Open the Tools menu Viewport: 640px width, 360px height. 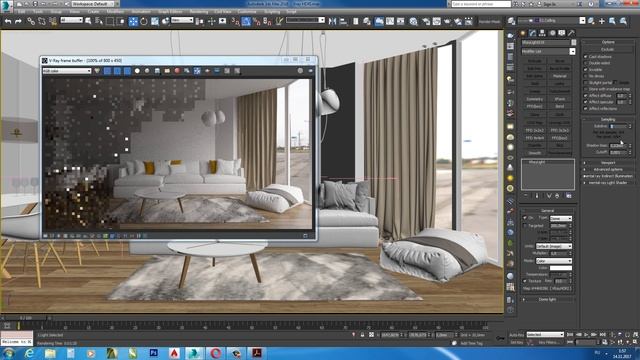point(38,12)
